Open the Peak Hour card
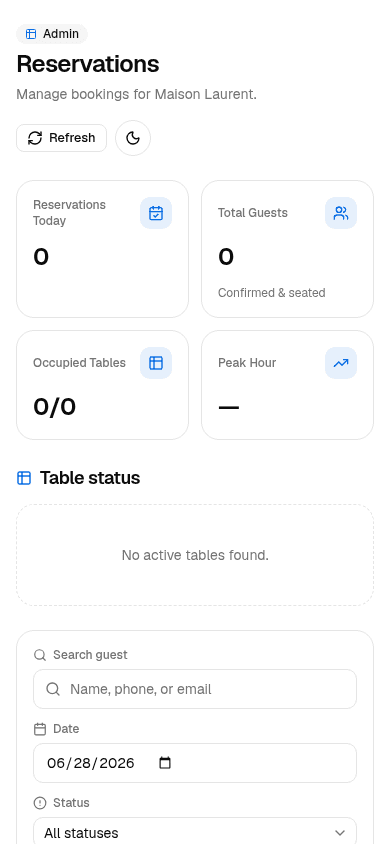The width and height of the screenshot is (390, 844). point(287,385)
